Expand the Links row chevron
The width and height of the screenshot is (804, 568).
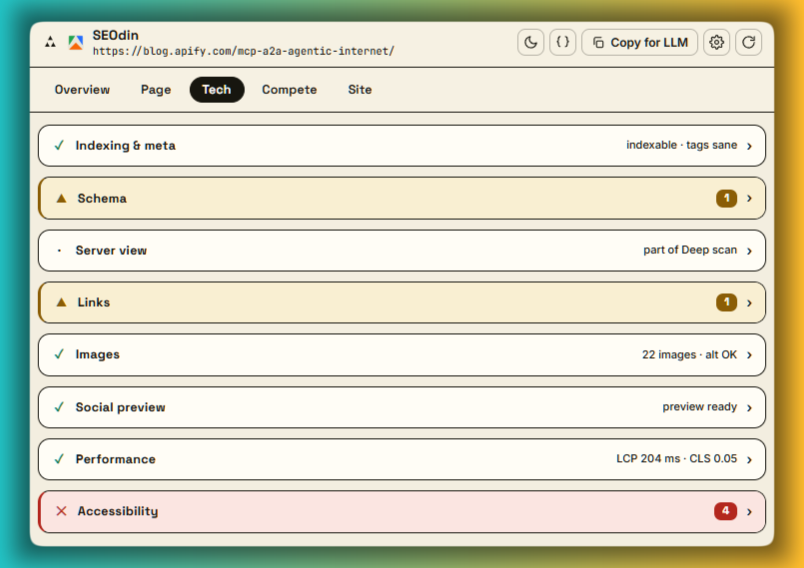tap(749, 303)
